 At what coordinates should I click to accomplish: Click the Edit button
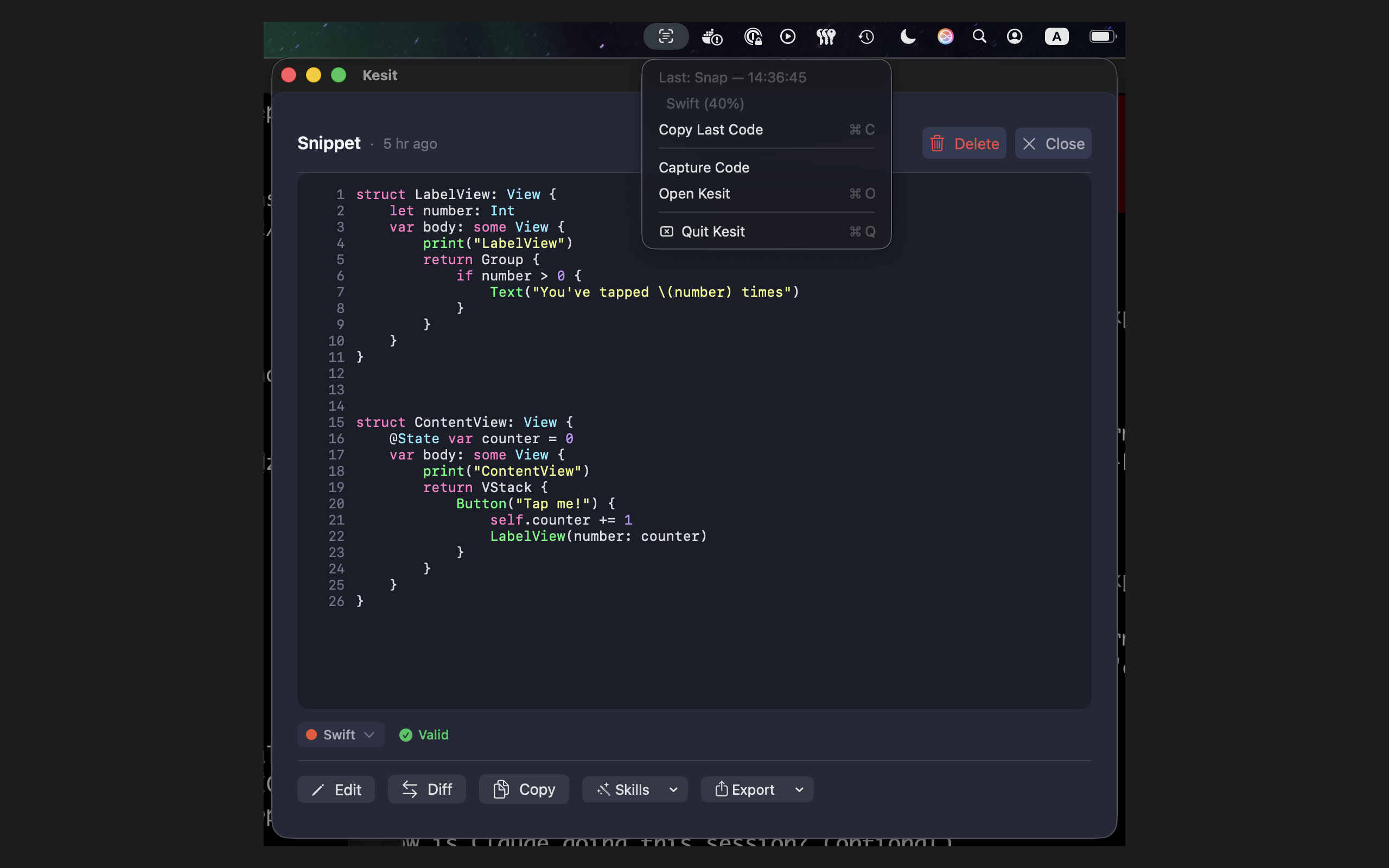pos(336,789)
